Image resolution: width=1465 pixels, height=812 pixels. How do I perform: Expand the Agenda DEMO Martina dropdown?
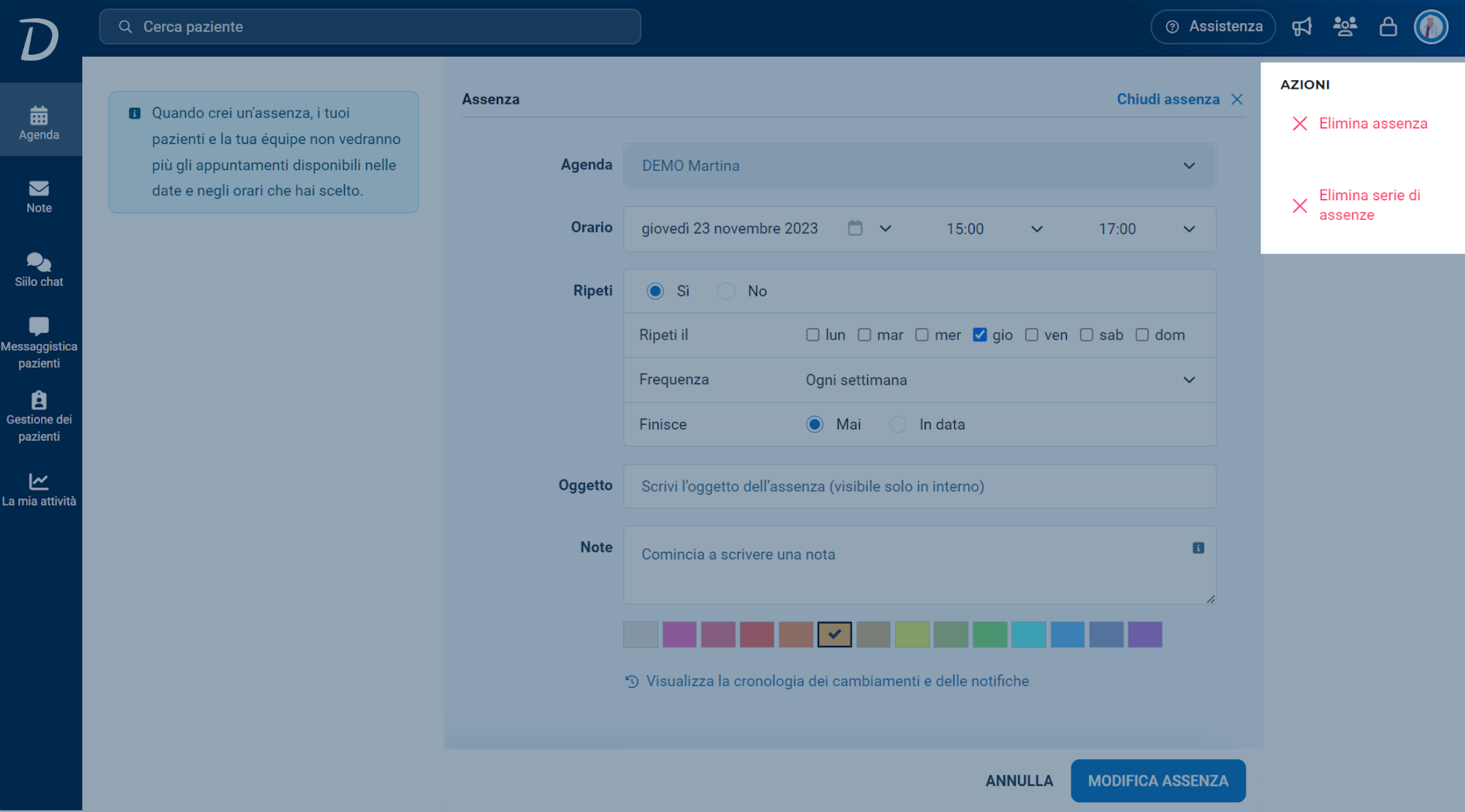[919, 166]
